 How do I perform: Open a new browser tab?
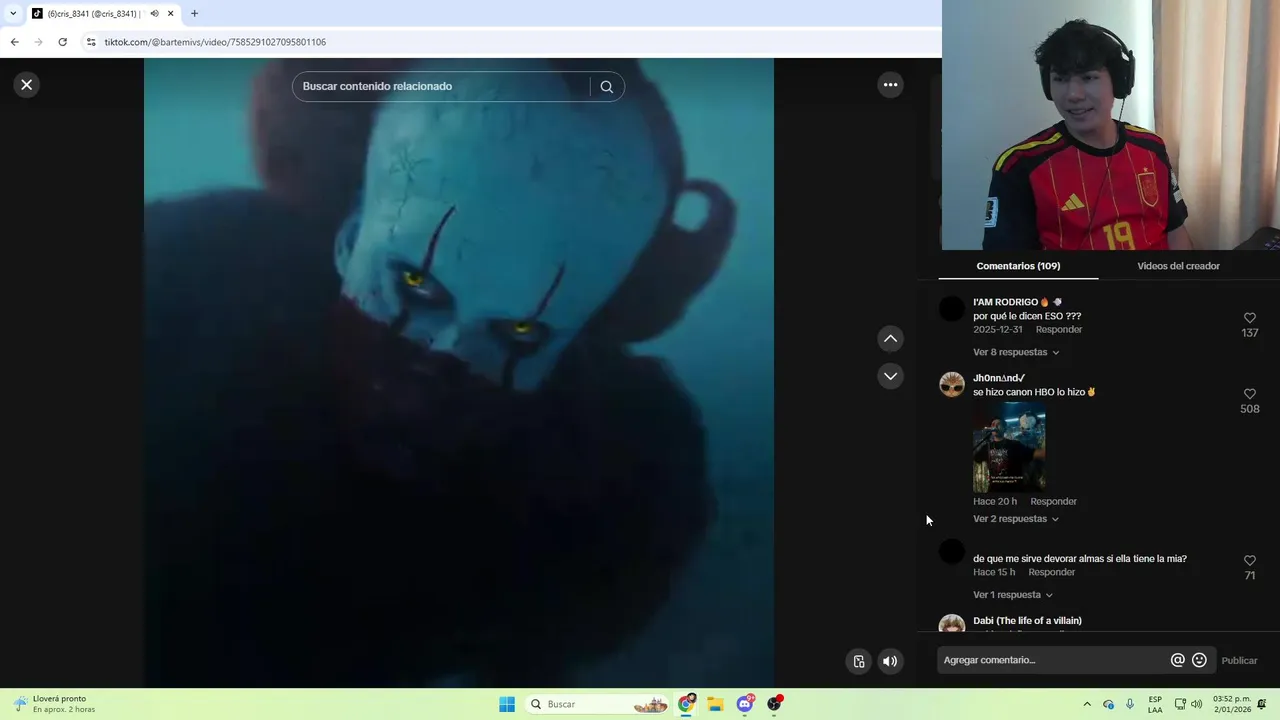194,14
